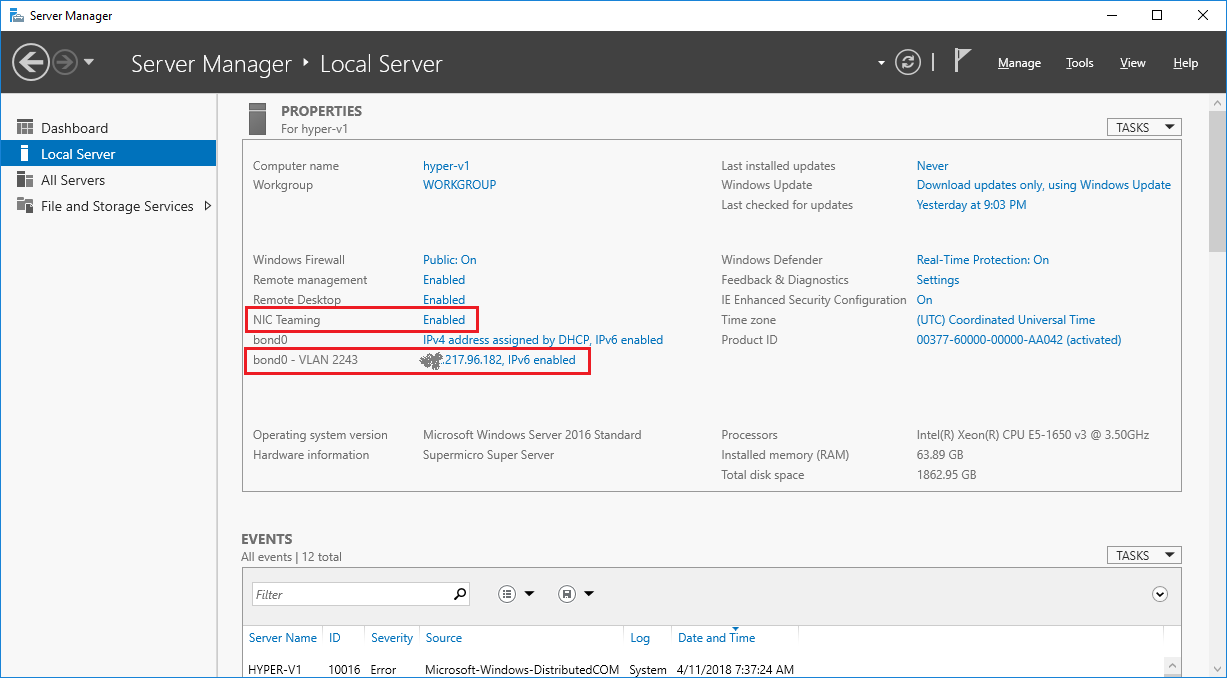This screenshot has height=678, width=1227.
Task: Click the refresh icon in header
Action: (907, 63)
